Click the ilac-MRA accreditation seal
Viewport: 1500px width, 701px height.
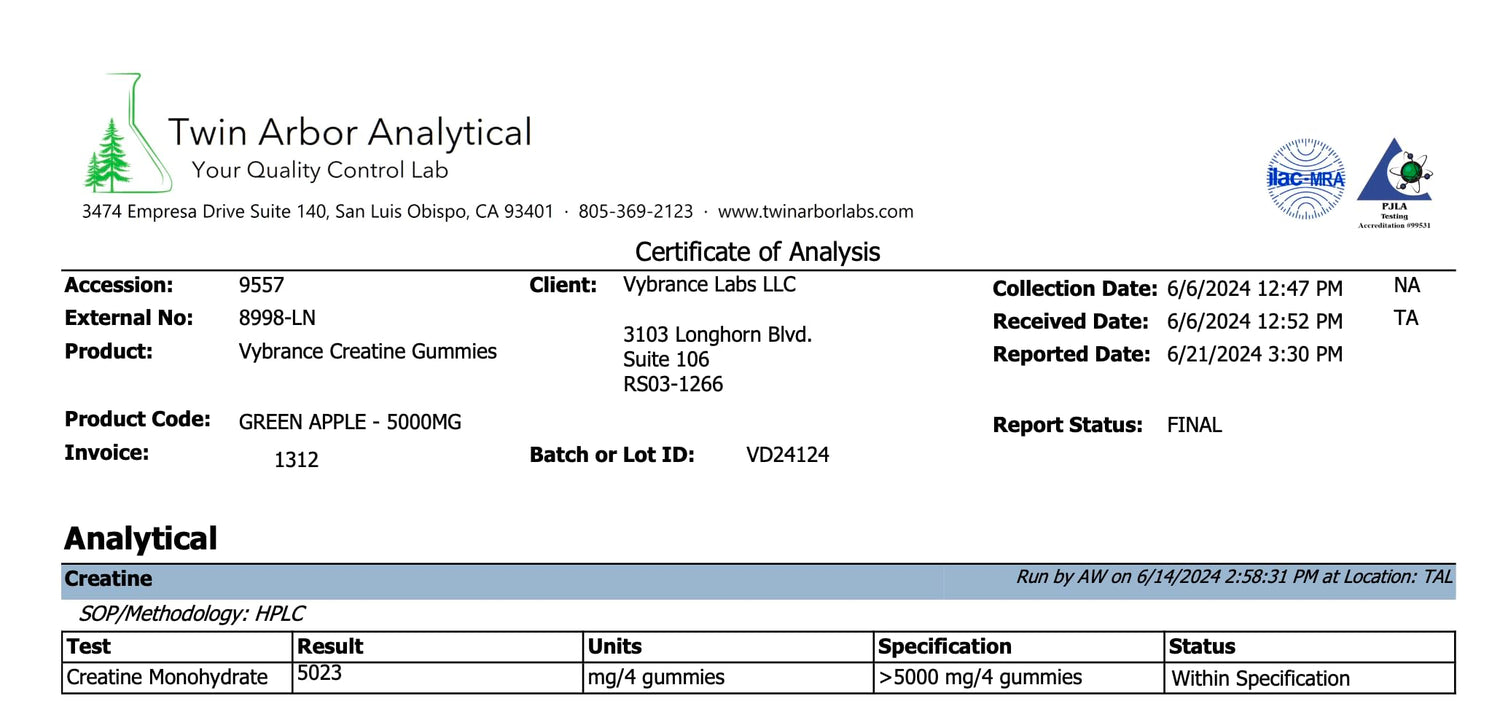(x=1306, y=179)
